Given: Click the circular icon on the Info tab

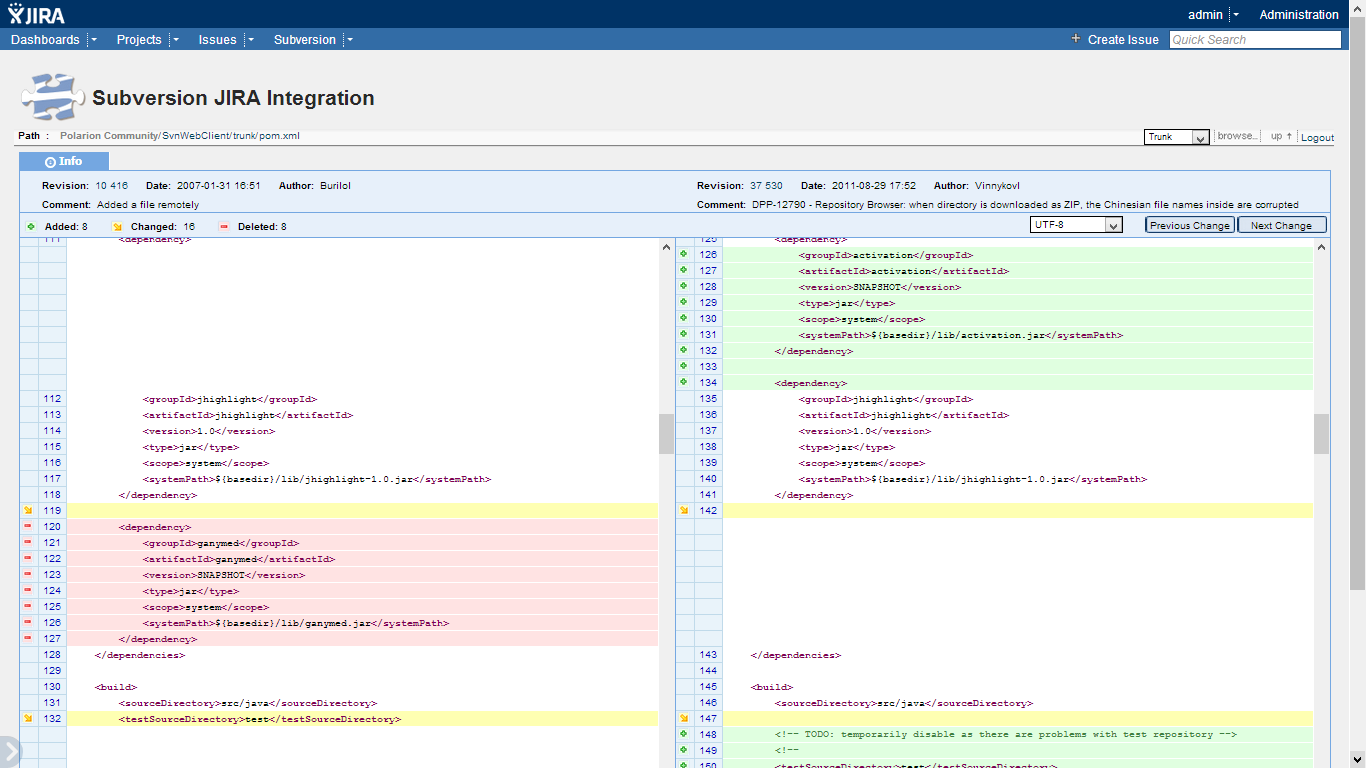Looking at the screenshot, I should (51, 160).
